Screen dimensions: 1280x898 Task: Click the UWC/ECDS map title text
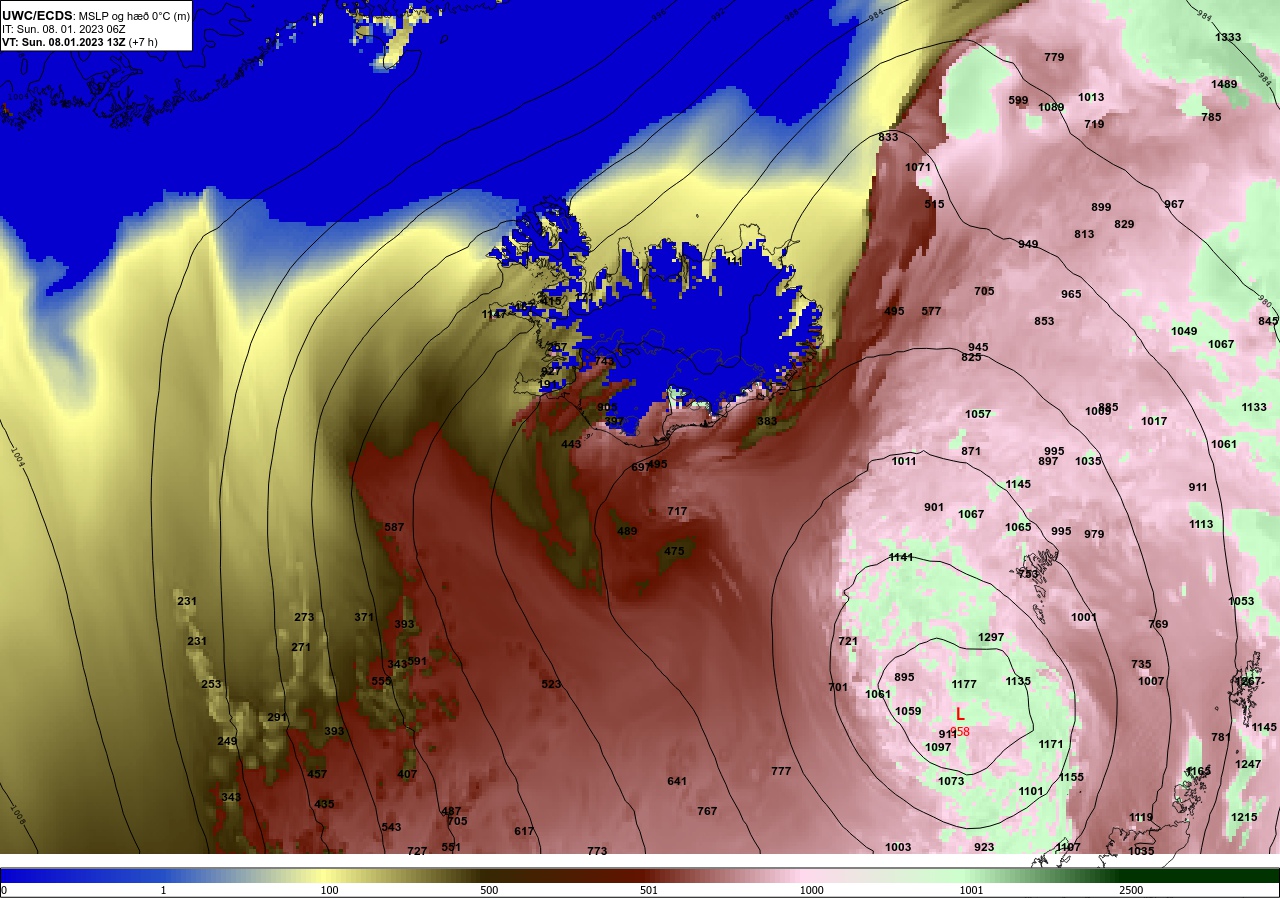95,16
